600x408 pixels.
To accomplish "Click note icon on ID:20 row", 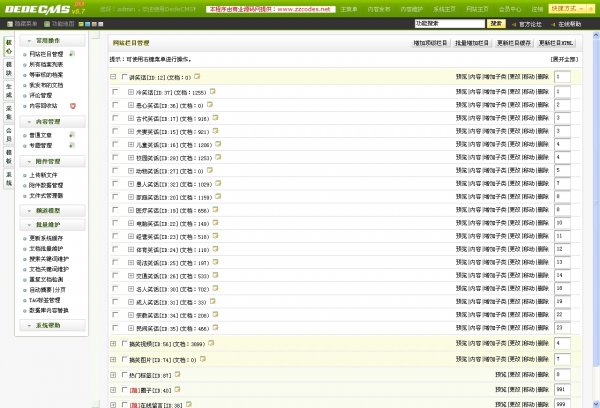I will pyautogui.click(x=218, y=196).
